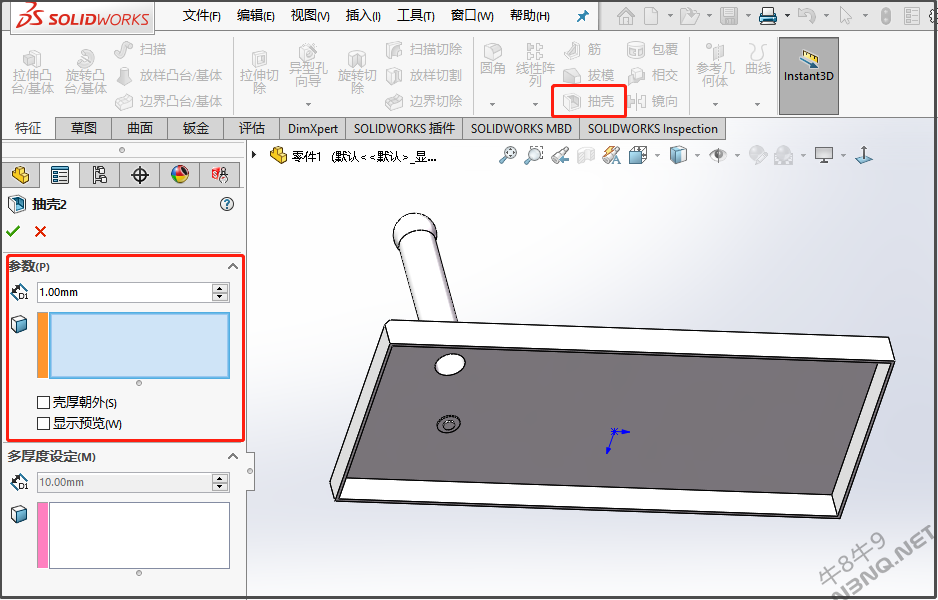This screenshot has width=938, height=600.
Task: Click the green OK checkmark
Action: (13, 232)
